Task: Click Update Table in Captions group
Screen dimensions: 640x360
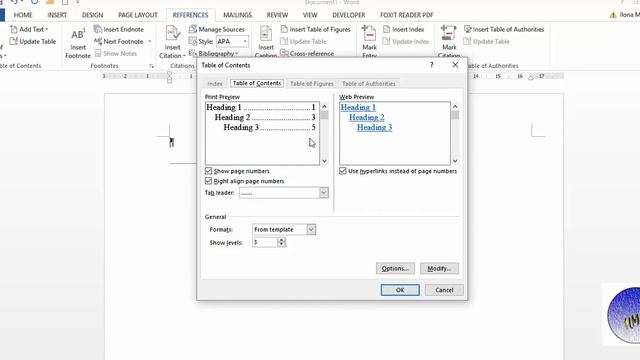Action: click(x=303, y=41)
